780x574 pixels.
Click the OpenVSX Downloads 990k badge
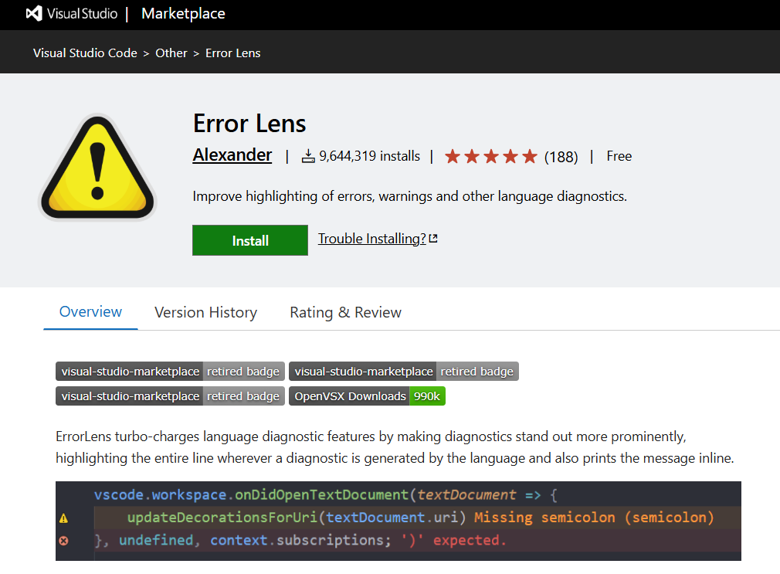(x=367, y=396)
